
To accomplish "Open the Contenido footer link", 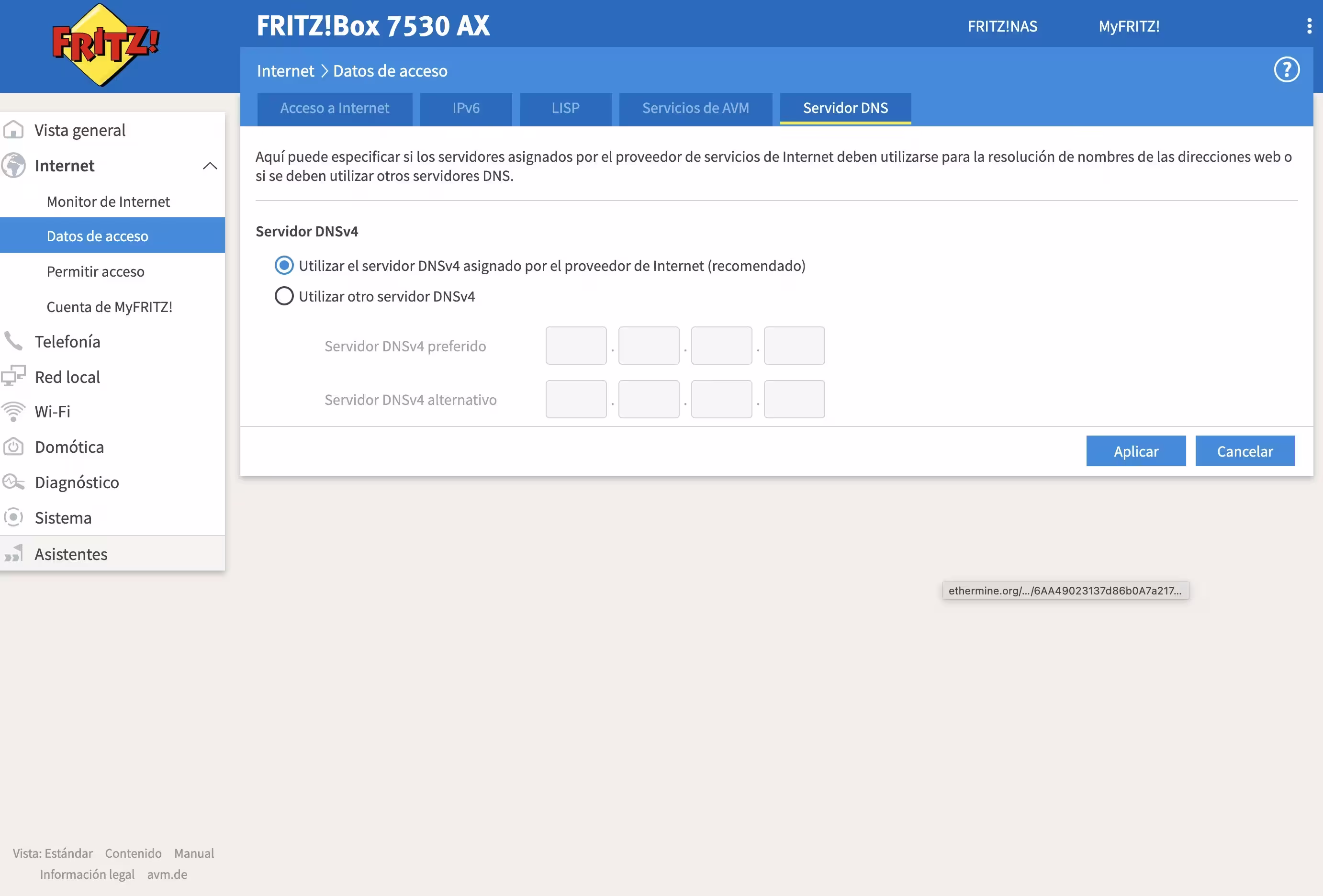I will click(x=133, y=853).
